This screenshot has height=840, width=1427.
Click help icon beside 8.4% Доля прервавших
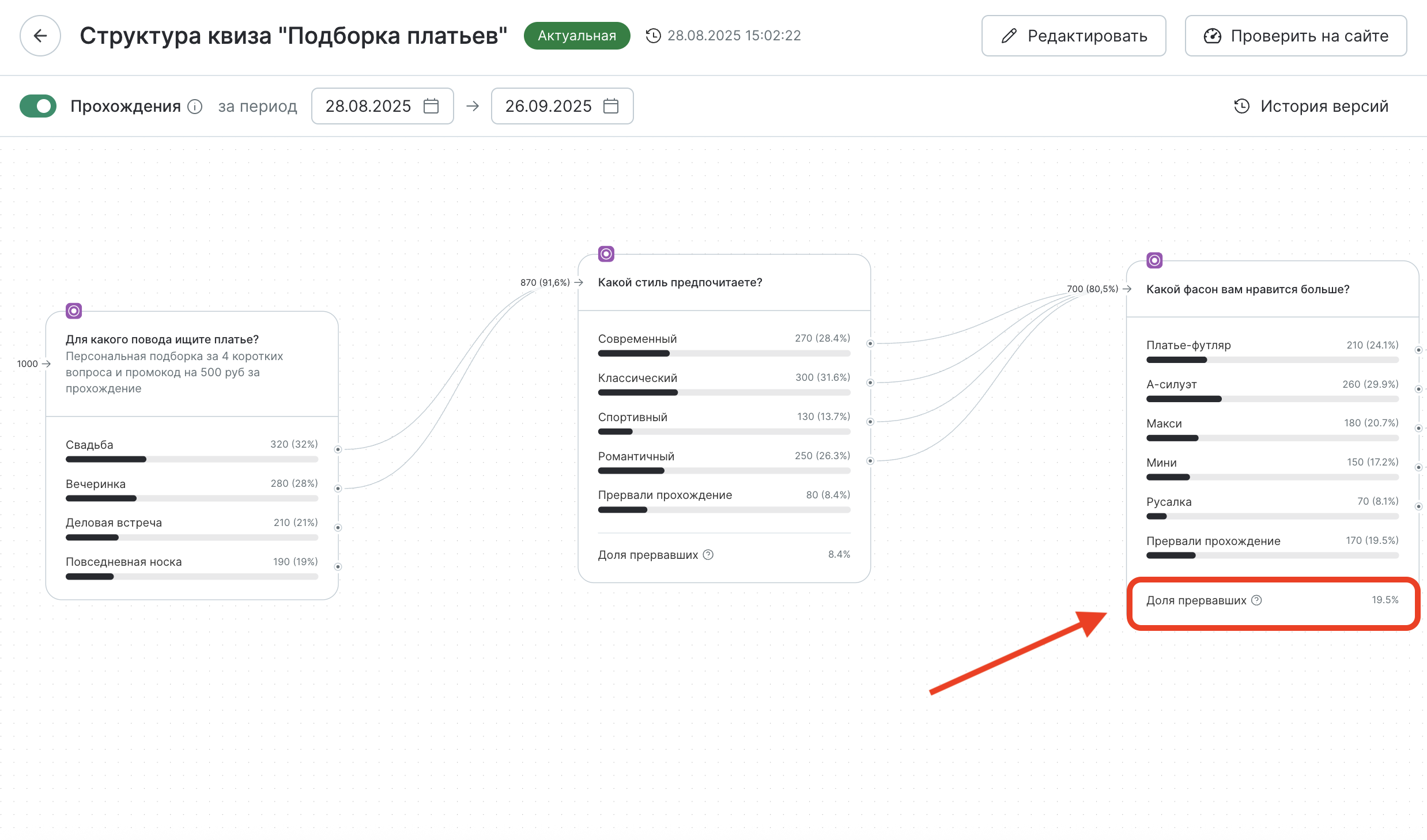(x=708, y=555)
